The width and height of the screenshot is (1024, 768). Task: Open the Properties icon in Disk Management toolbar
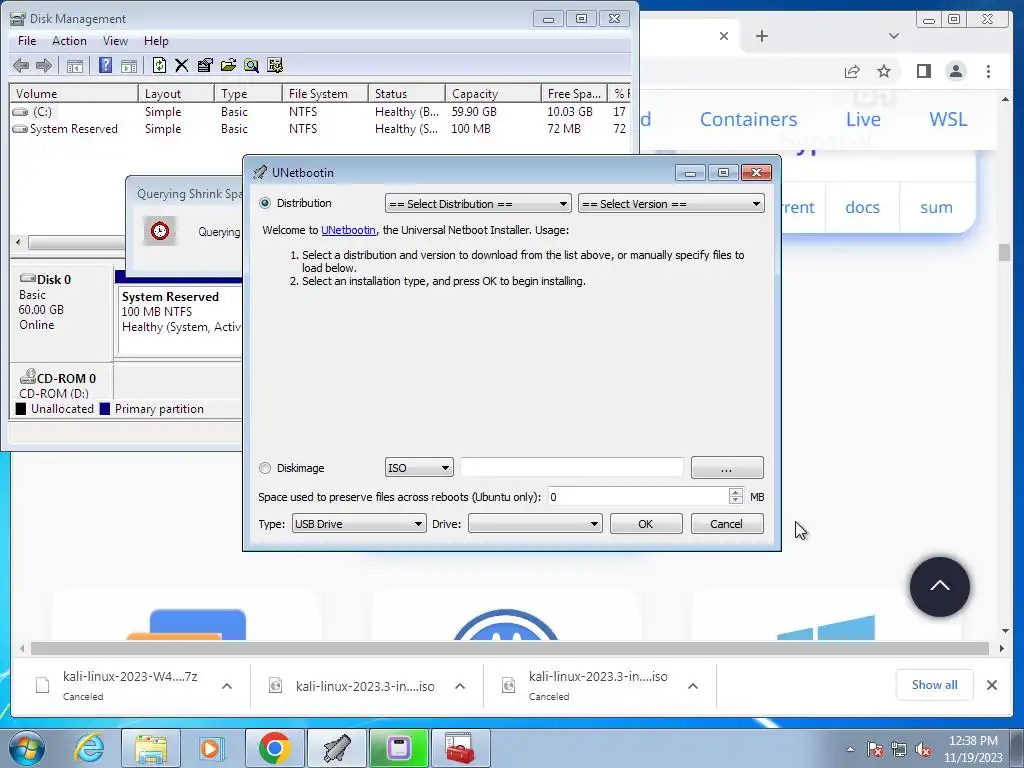click(205, 65)
